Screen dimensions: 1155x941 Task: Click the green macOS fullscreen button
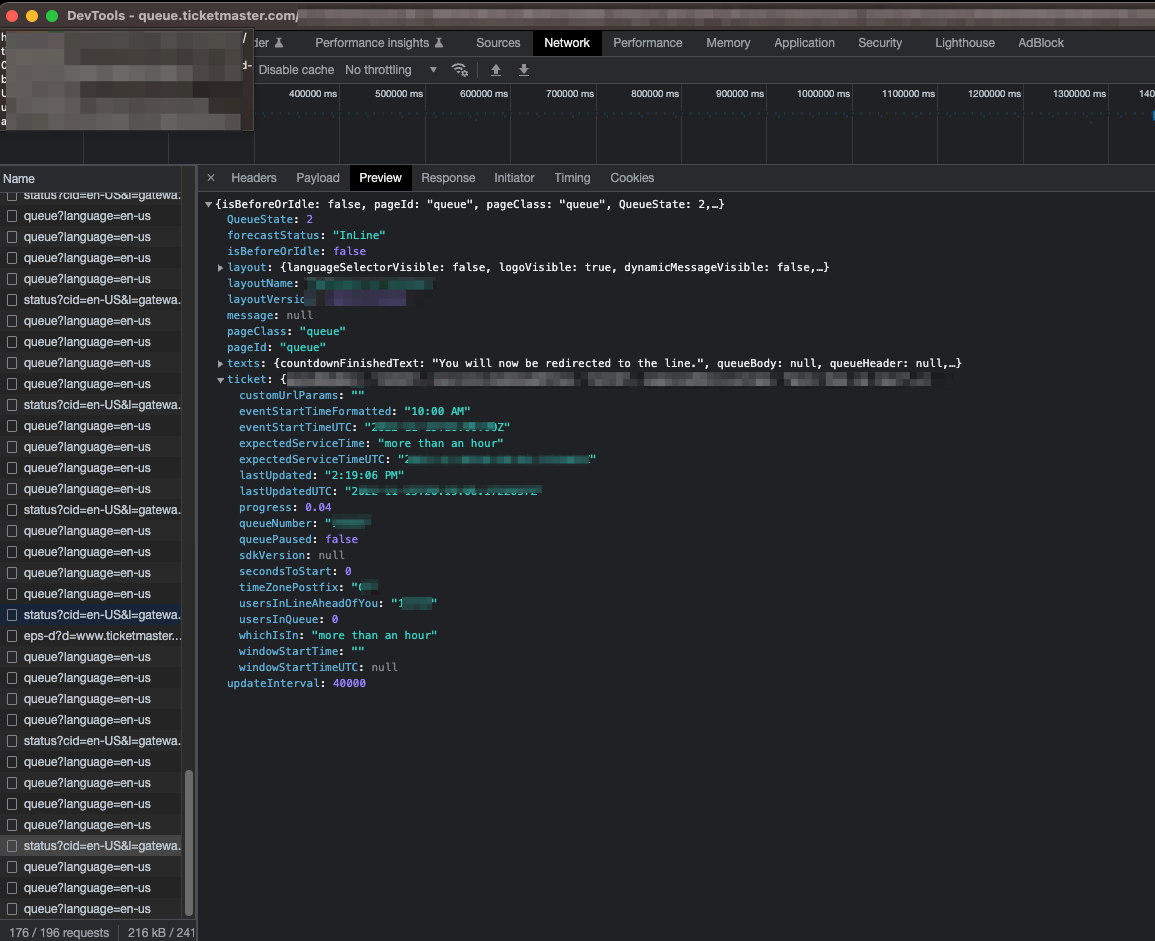(52, 15)
